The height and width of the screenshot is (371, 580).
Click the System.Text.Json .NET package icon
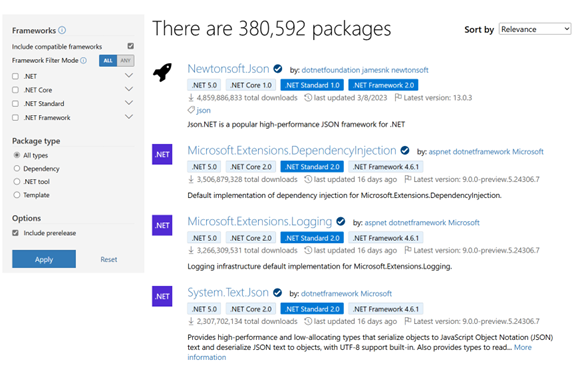(162, 296)
